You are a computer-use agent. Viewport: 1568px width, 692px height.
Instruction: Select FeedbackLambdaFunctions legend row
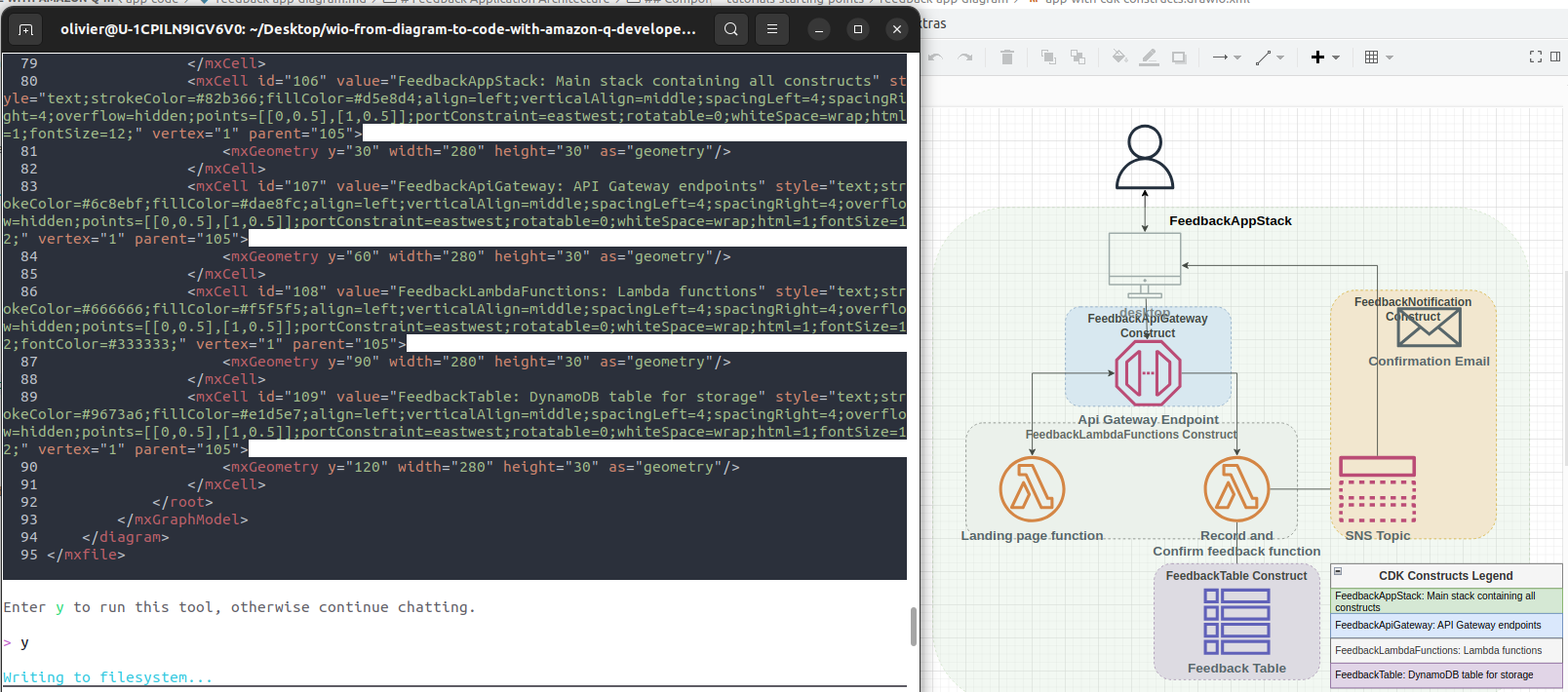pos(1446,651)
